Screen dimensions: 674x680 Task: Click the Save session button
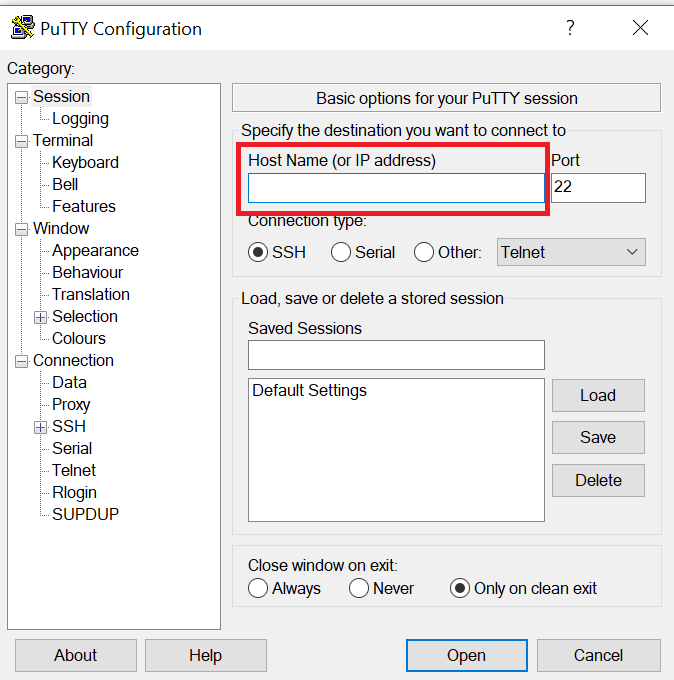[598, 437]
